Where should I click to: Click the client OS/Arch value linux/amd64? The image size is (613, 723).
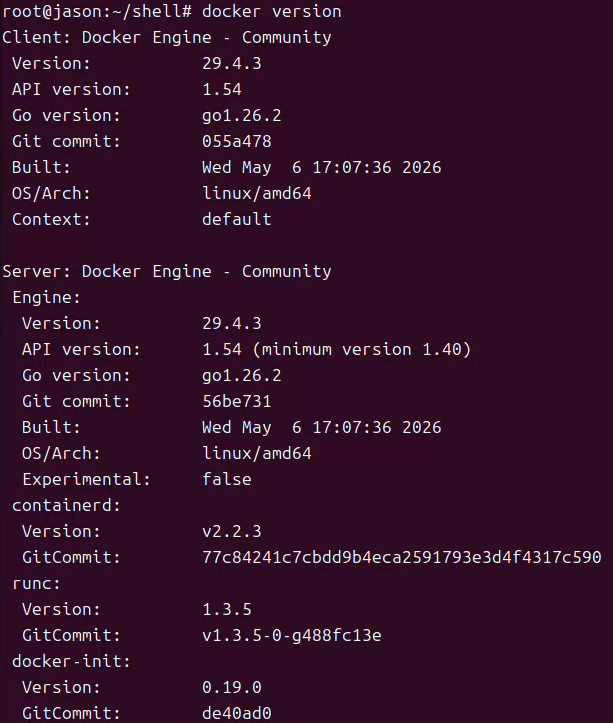point(257,194)
